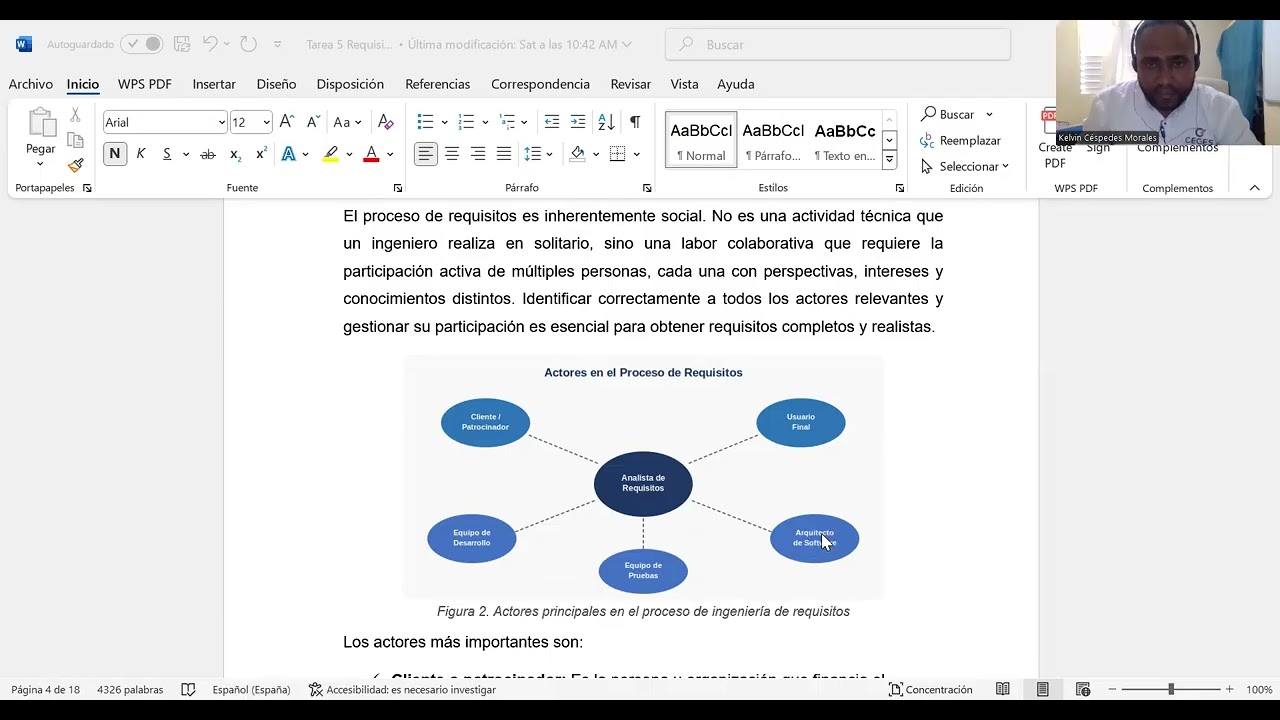The image size is (1280, 720).
Task: Expand the Pegar options arrow
Action: (x=41, y=164)
